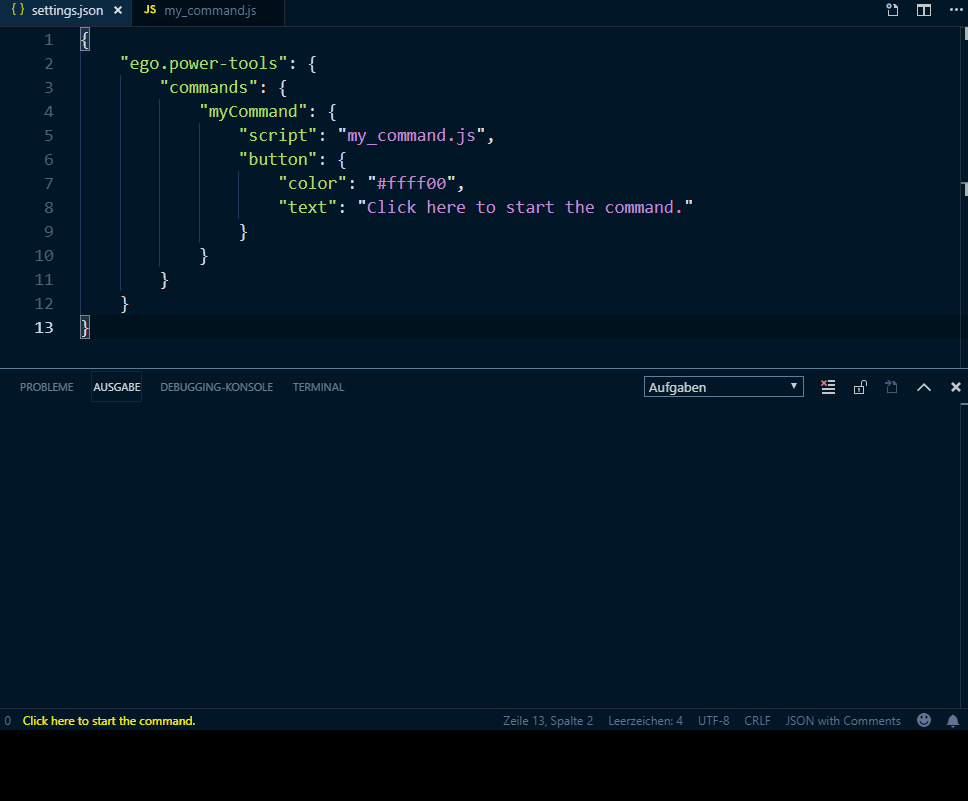This screenshot has width=968, height=801.
Task: Open the DEBUGGING-KONSOLE view
Action: [x=216, y=387]
